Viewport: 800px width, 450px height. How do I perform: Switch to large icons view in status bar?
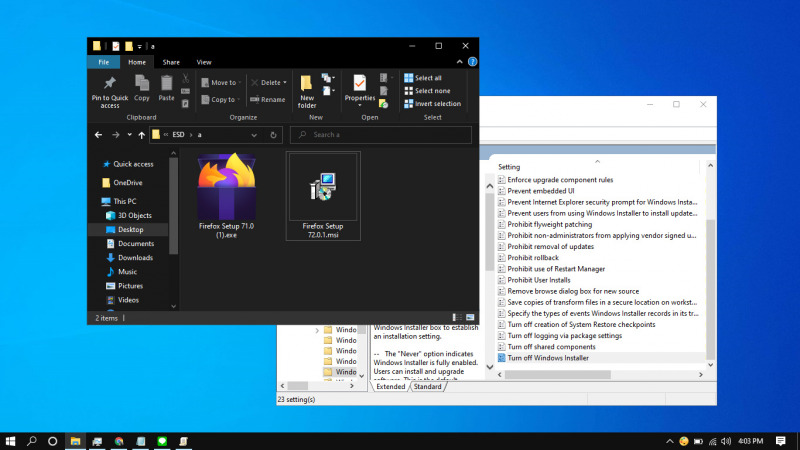(470, 317)
